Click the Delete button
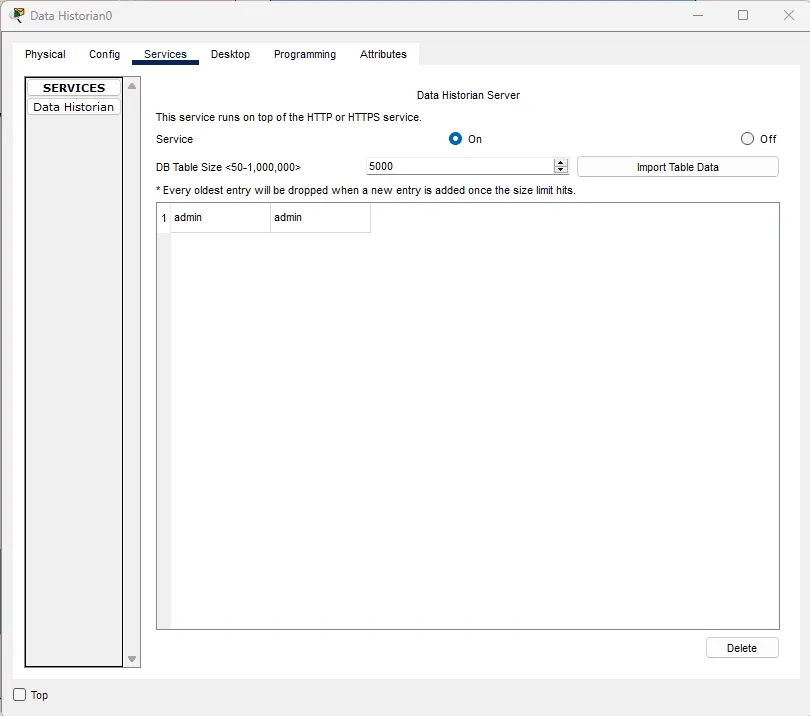Image resolution: width=810 pixels, height=716 pixels. pos(742,647)
